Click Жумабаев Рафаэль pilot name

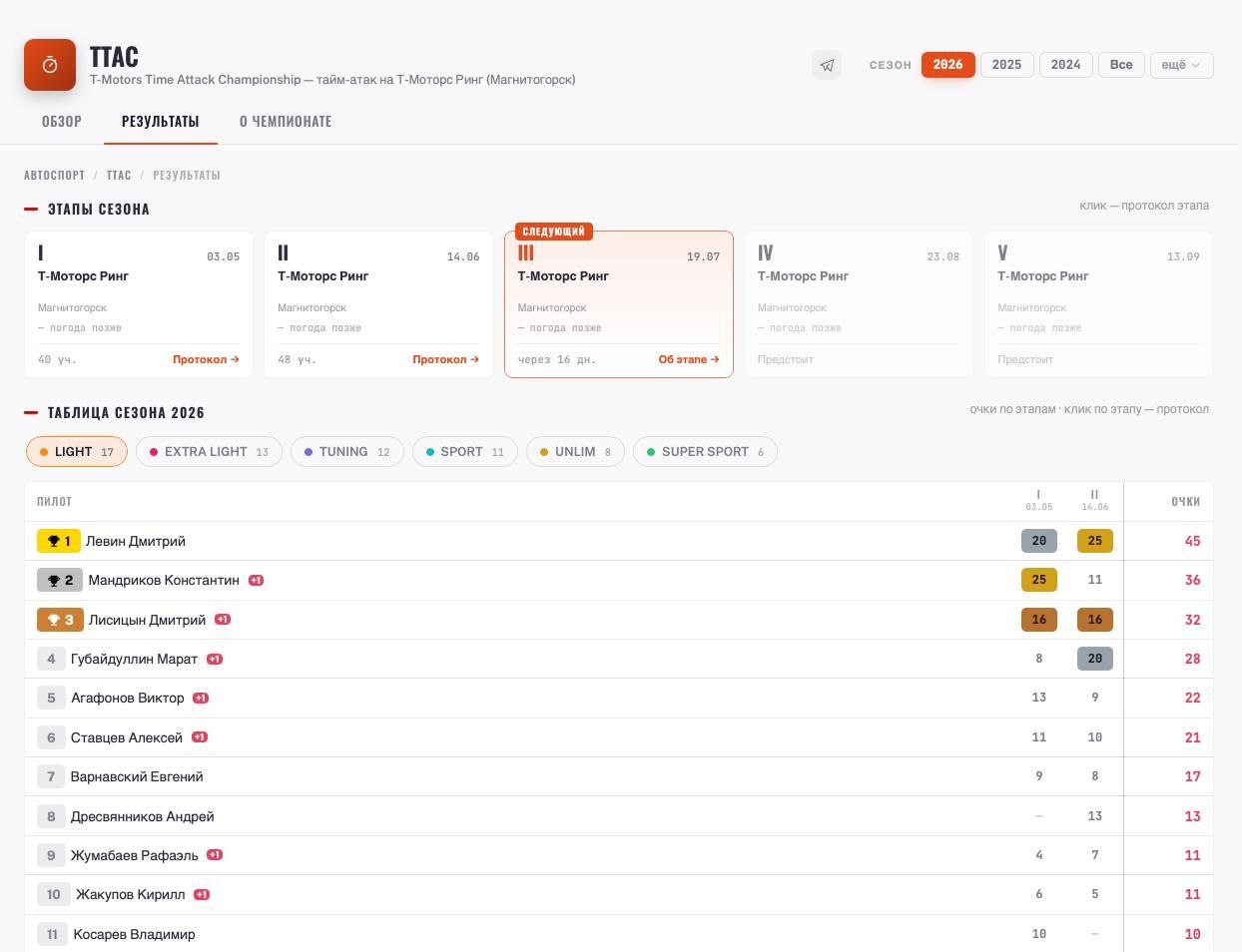[135, 855]
